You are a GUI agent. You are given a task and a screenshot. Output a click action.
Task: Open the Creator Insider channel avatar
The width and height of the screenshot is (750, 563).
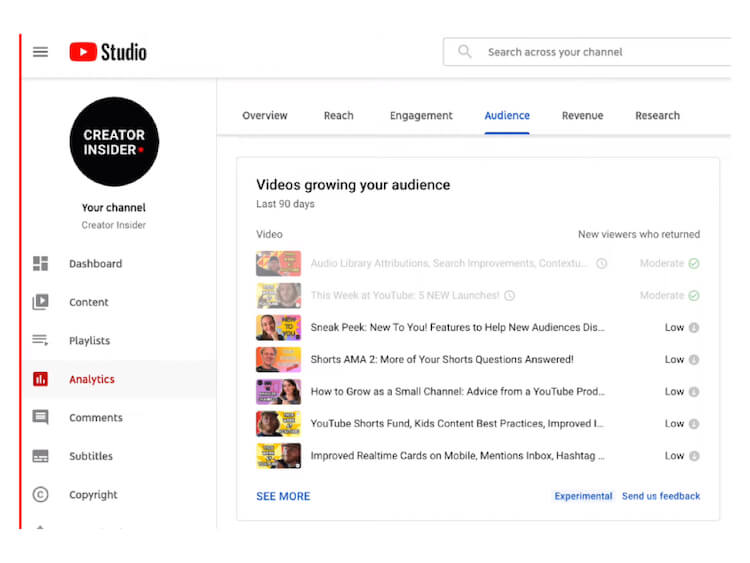pos(114,142)
